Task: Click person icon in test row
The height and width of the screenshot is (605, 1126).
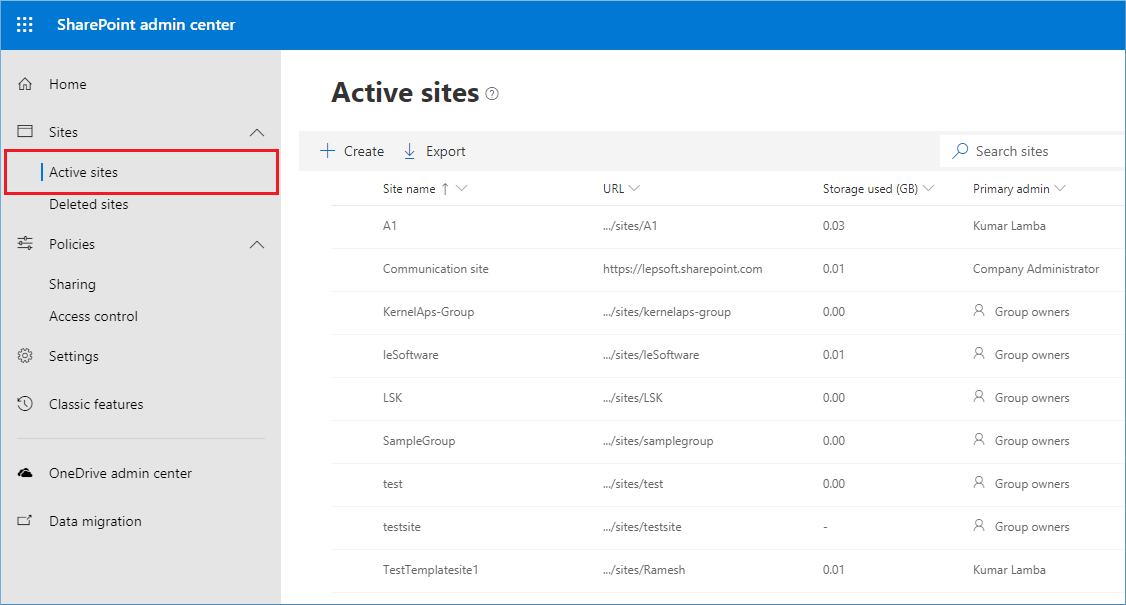Action: pos(979,484)
